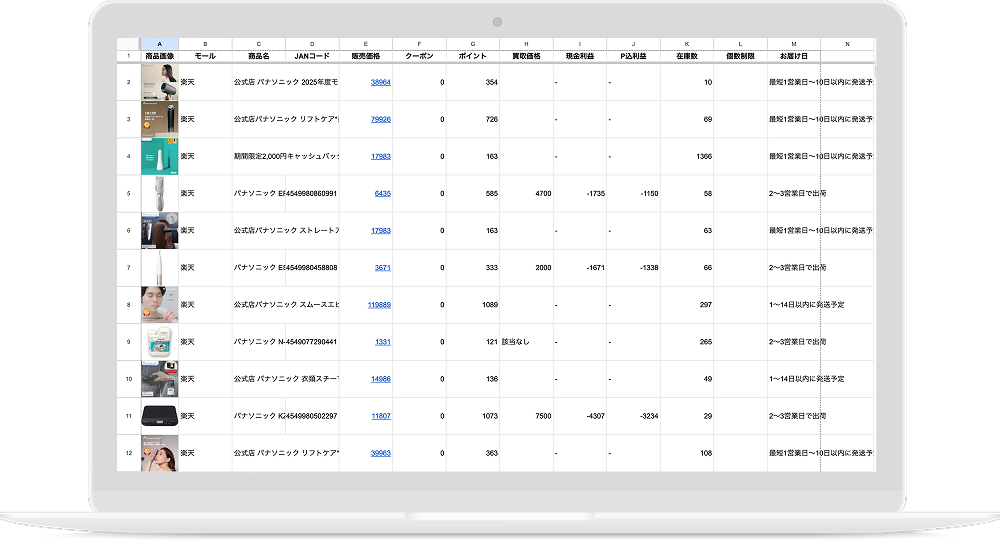The image size is (1000, 542).
Task: Select the stock count cell 297
Action: pyautogui.click(x=687, y=305)
